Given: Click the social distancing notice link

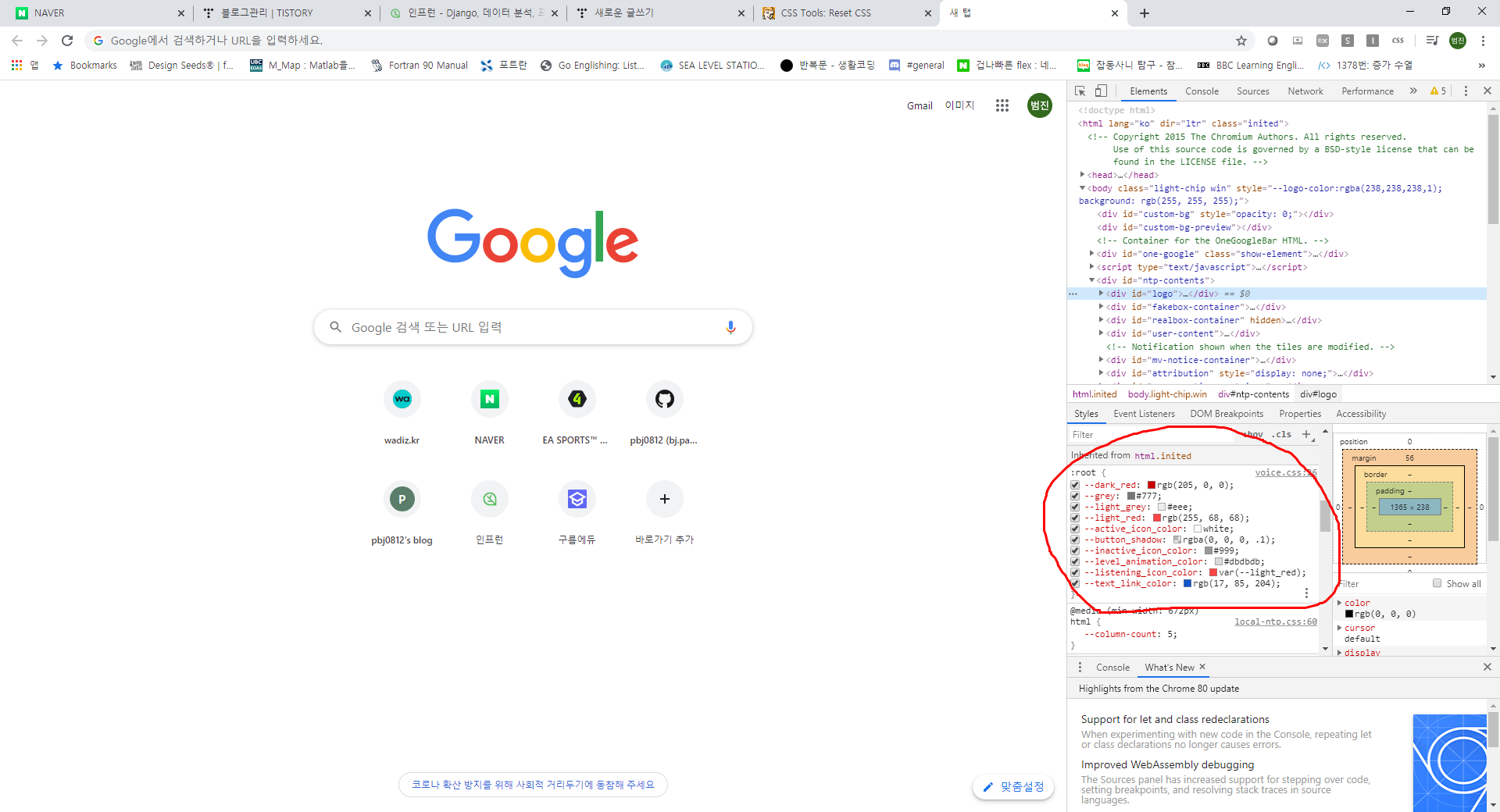Looking at the screenshot, I should (533, 785).
